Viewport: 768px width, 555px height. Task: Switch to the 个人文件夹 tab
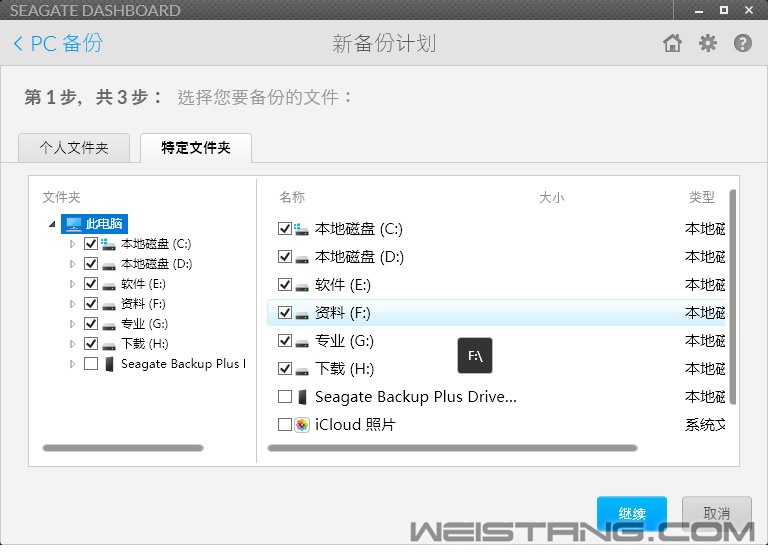tap(74, 147)
